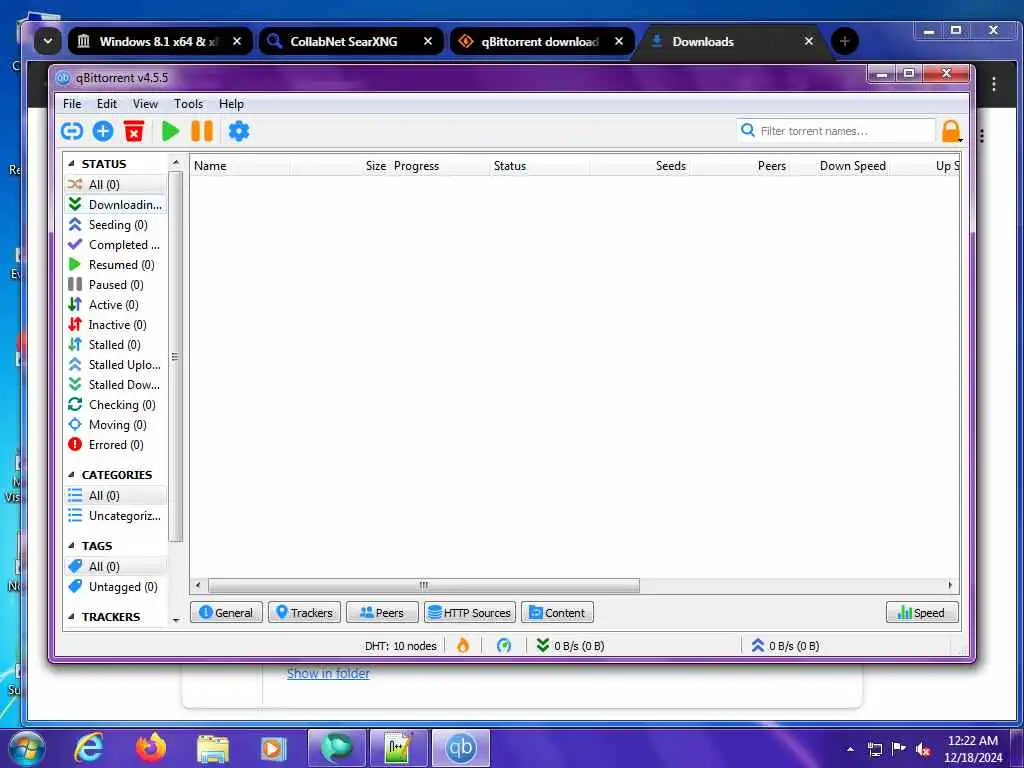The height and width of the screenshot is (768, 1024).
Task: Switch to the Content tab
Action: click(x=557, y=613)
